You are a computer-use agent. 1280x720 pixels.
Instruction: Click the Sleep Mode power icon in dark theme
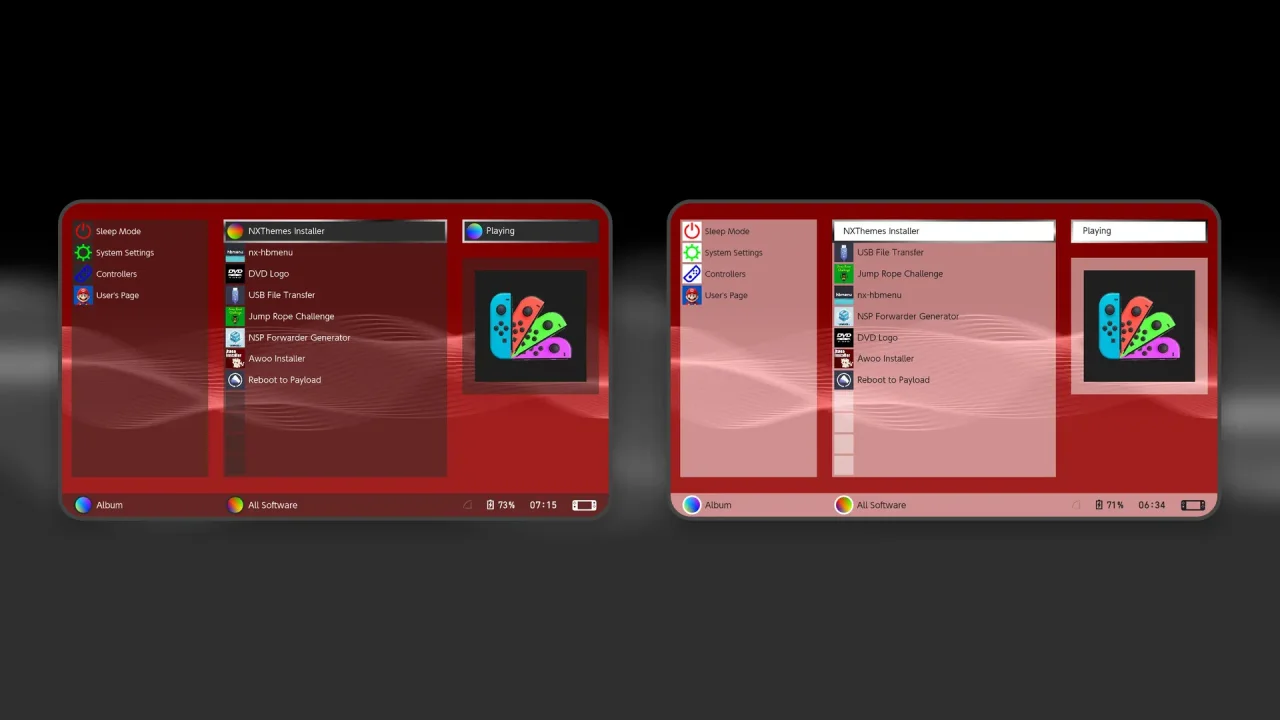[x=83, y=231]
